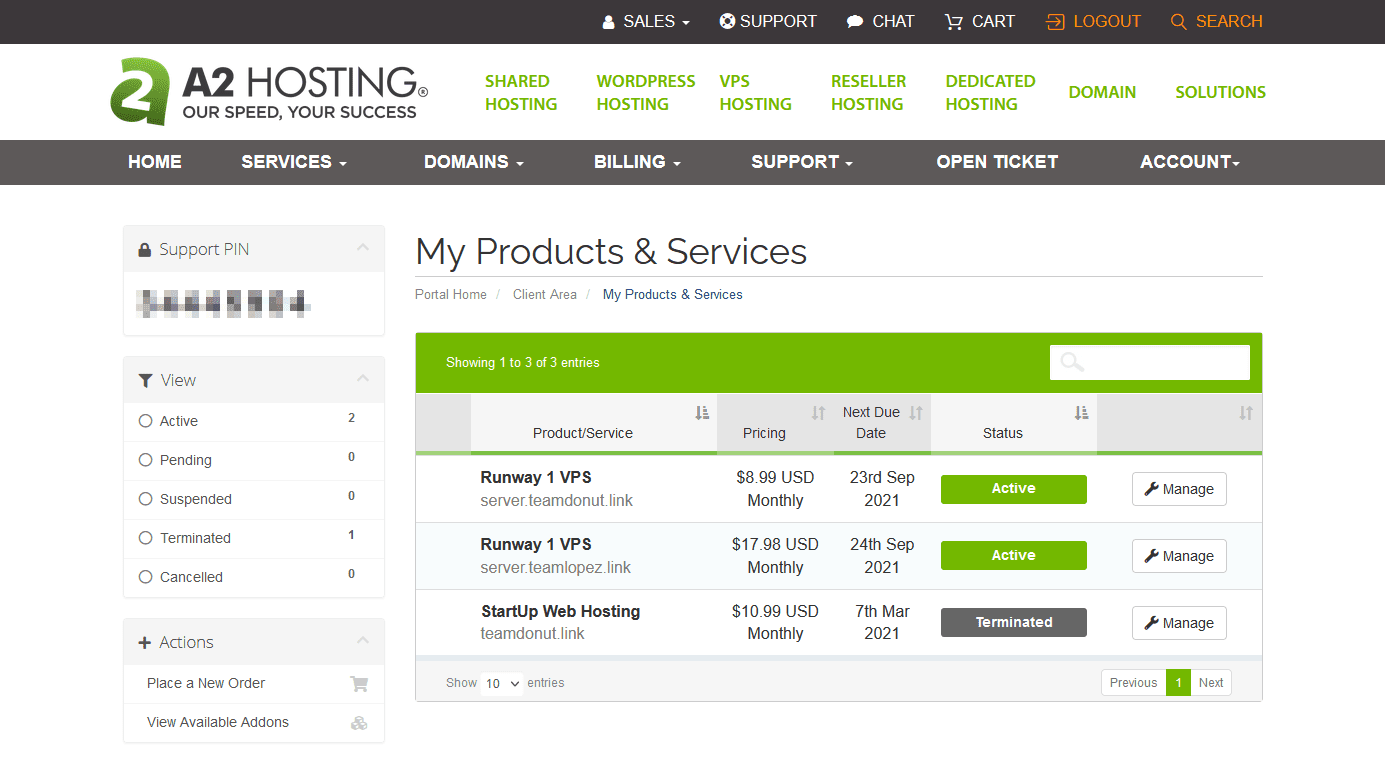
Task: Click the lock icon beside Support PIN
Action: pyautogui.click(x=145, y=250)
